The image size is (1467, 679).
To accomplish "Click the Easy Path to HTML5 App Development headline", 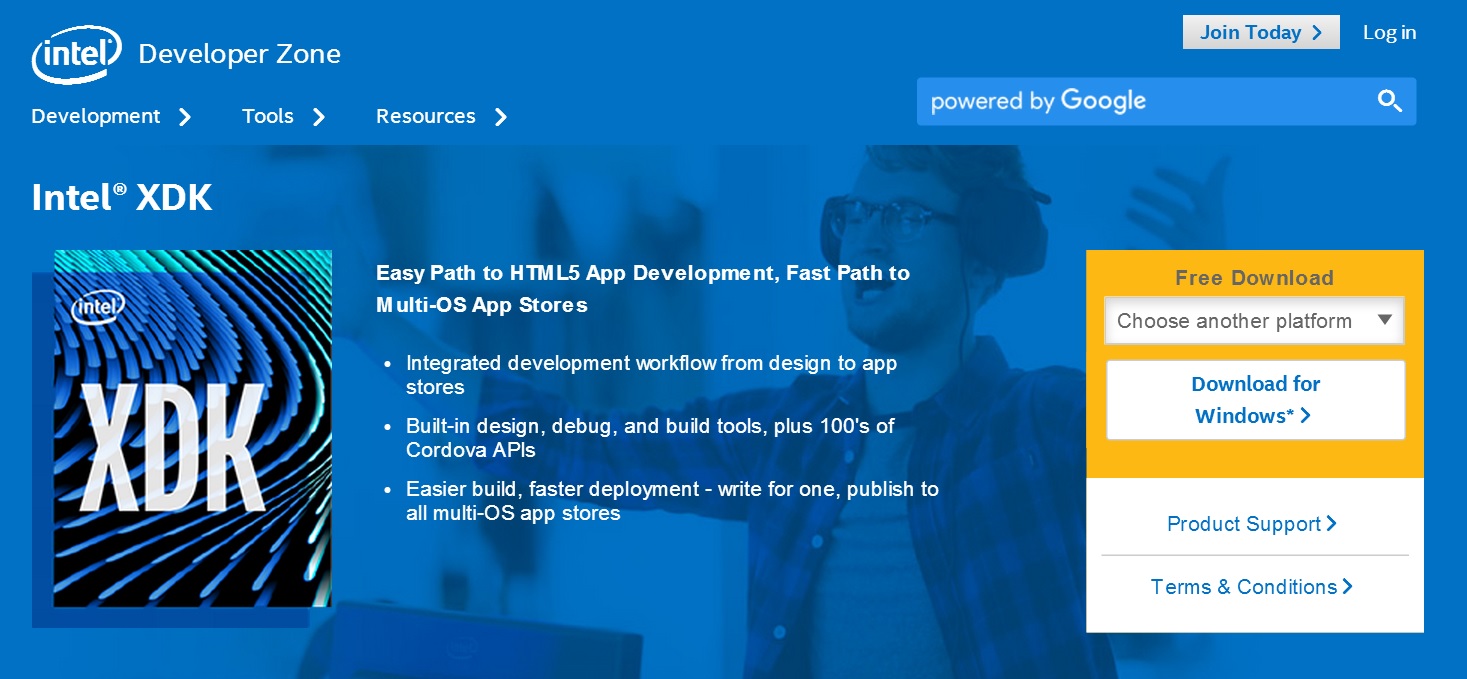I will 643,288.
